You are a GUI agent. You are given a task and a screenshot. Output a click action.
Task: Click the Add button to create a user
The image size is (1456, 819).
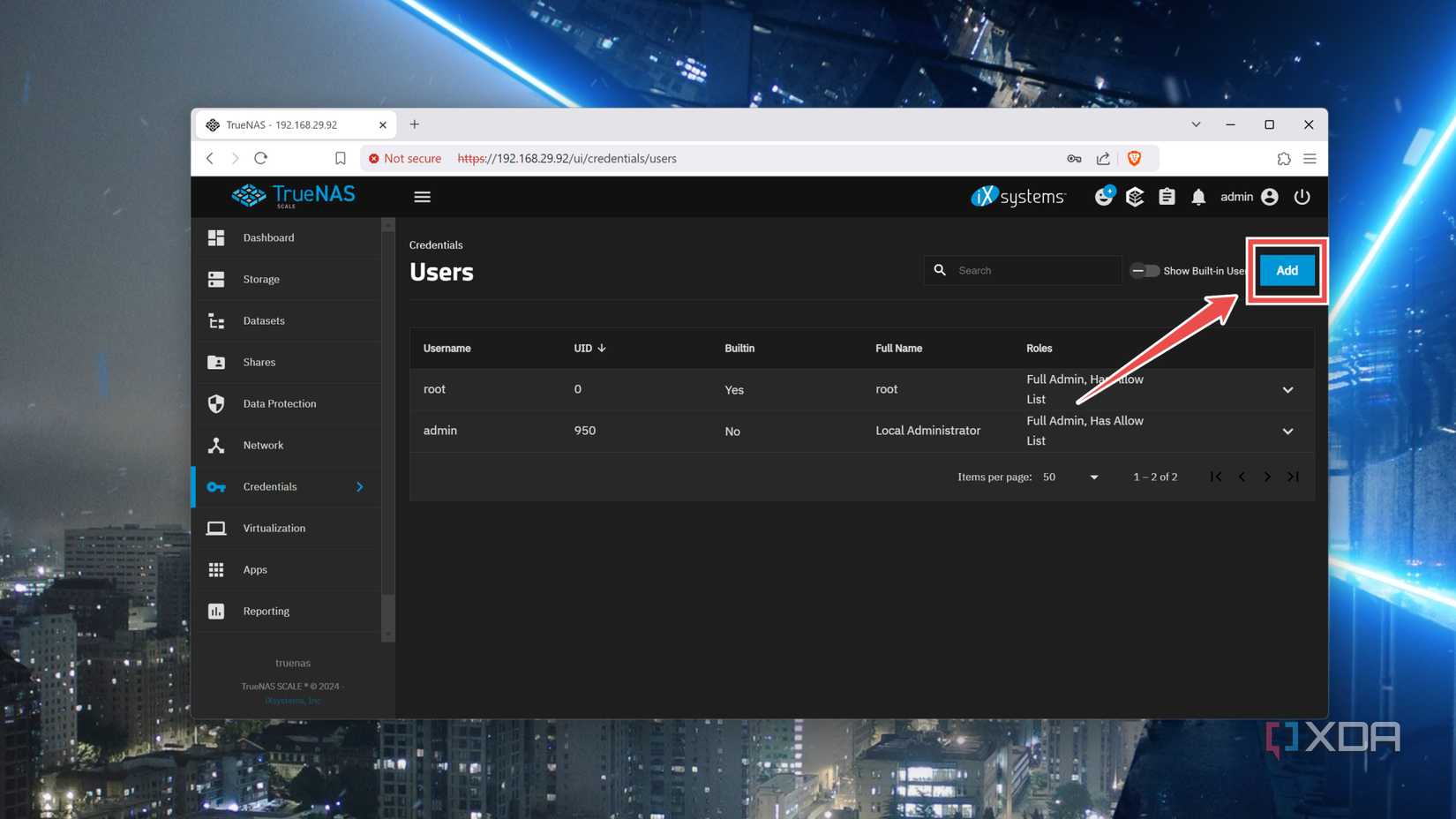pos(1286,271)
